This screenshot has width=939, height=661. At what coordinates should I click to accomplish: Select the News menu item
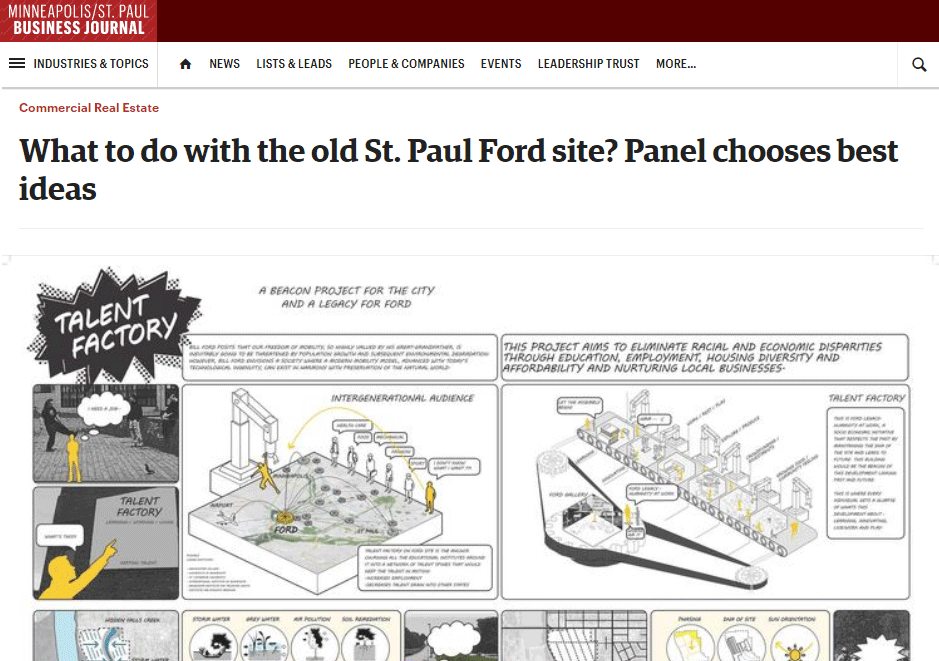224,63
